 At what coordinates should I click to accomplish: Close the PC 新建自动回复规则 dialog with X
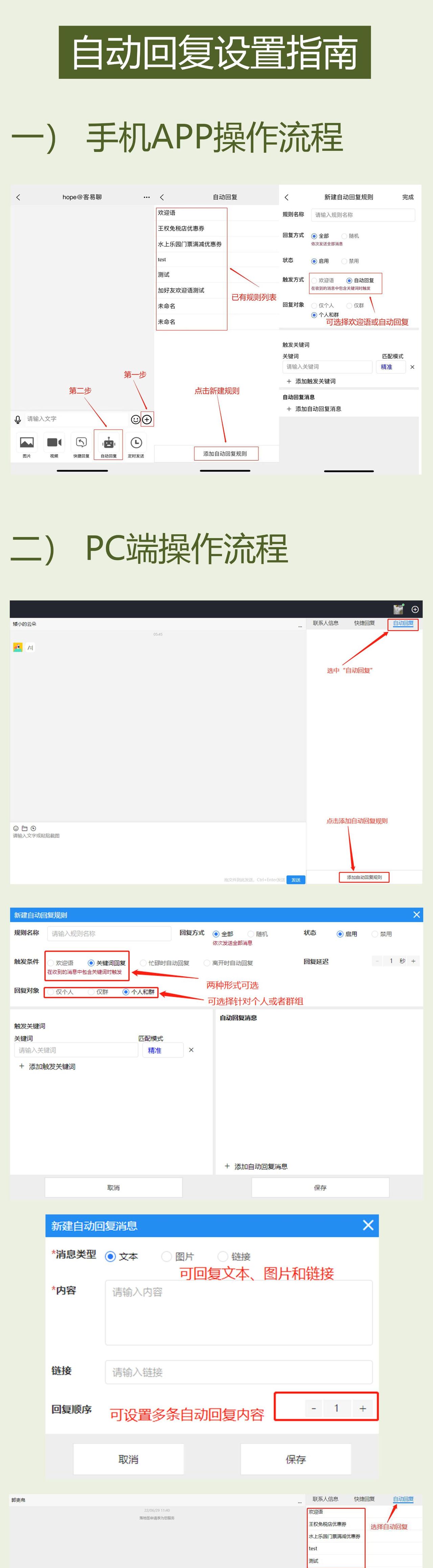[416, 914]
